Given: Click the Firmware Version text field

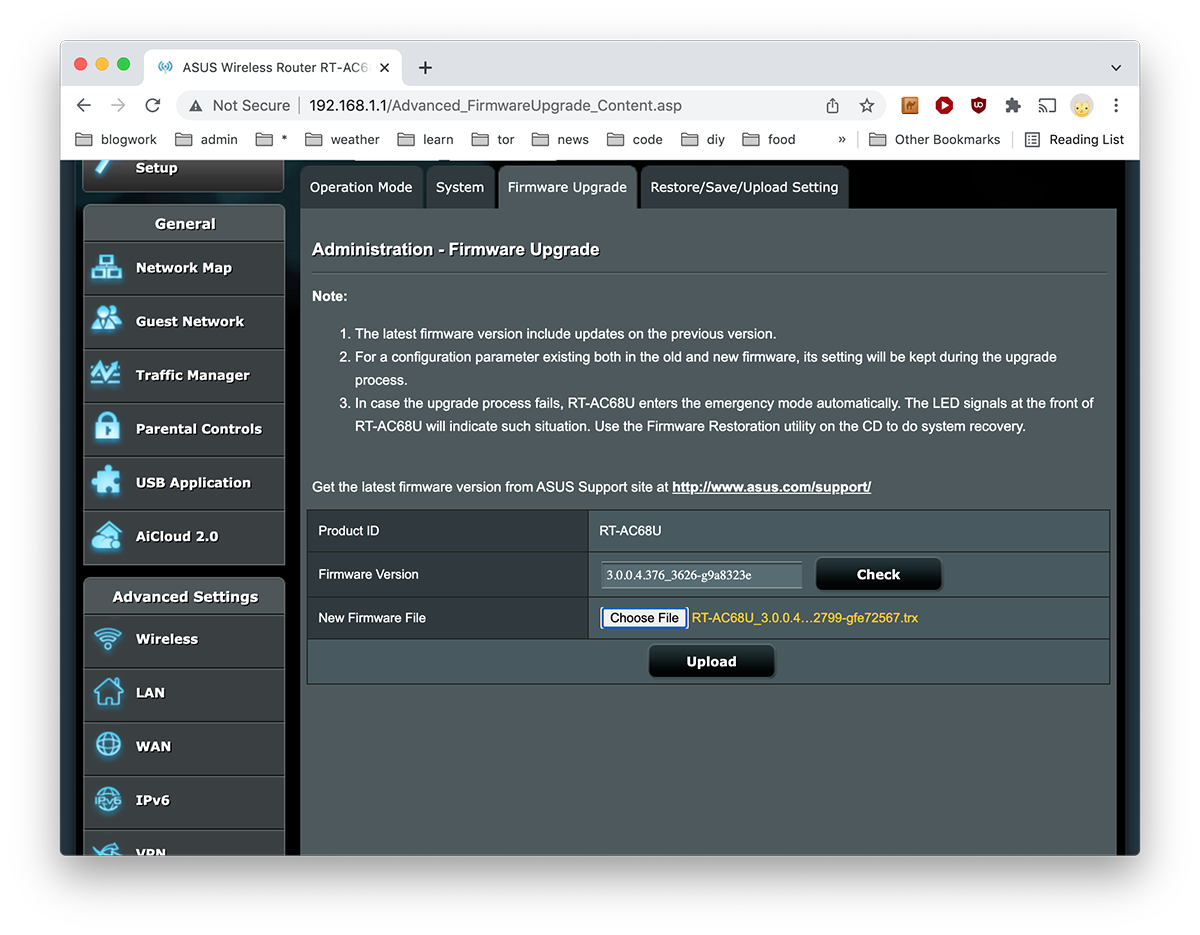Looking at the screenshot, I should 701,575.
